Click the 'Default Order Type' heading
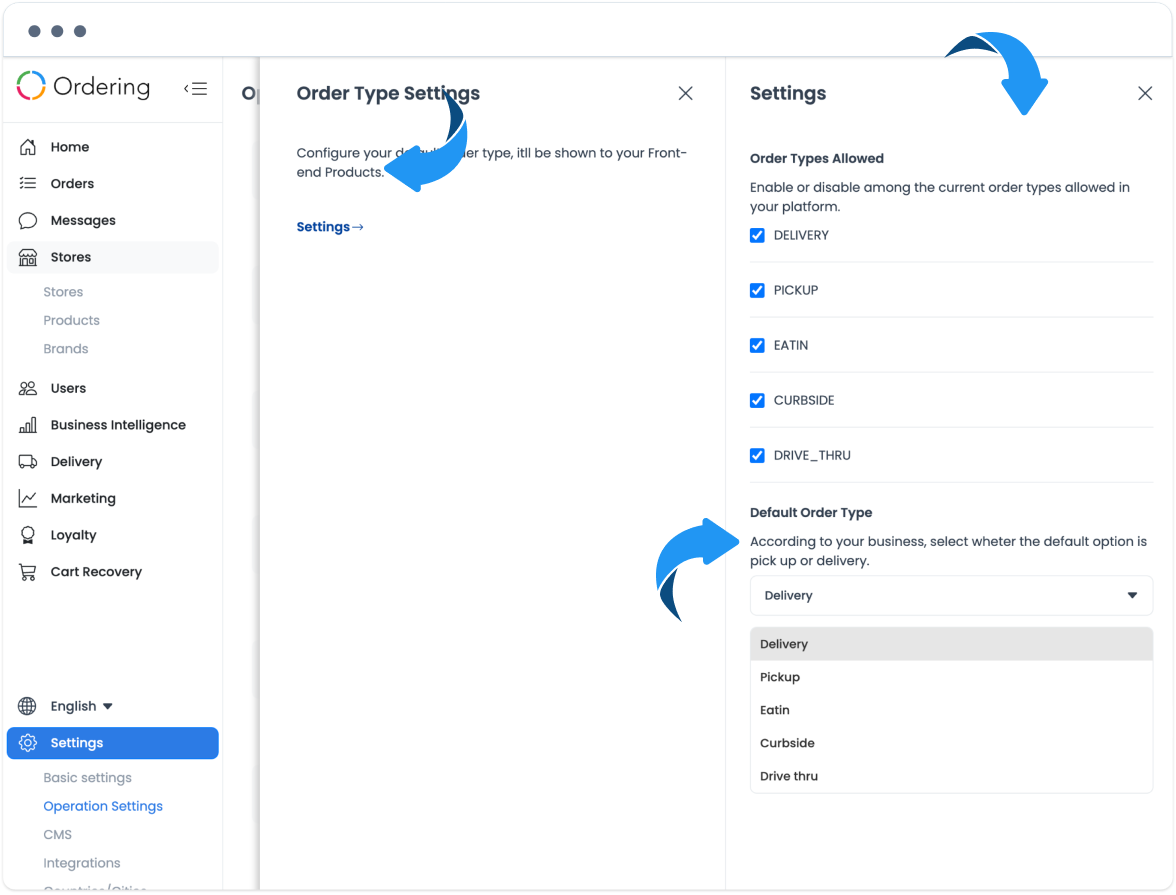Viewport: 1176px width, 895px height. [x=811, y=512]
